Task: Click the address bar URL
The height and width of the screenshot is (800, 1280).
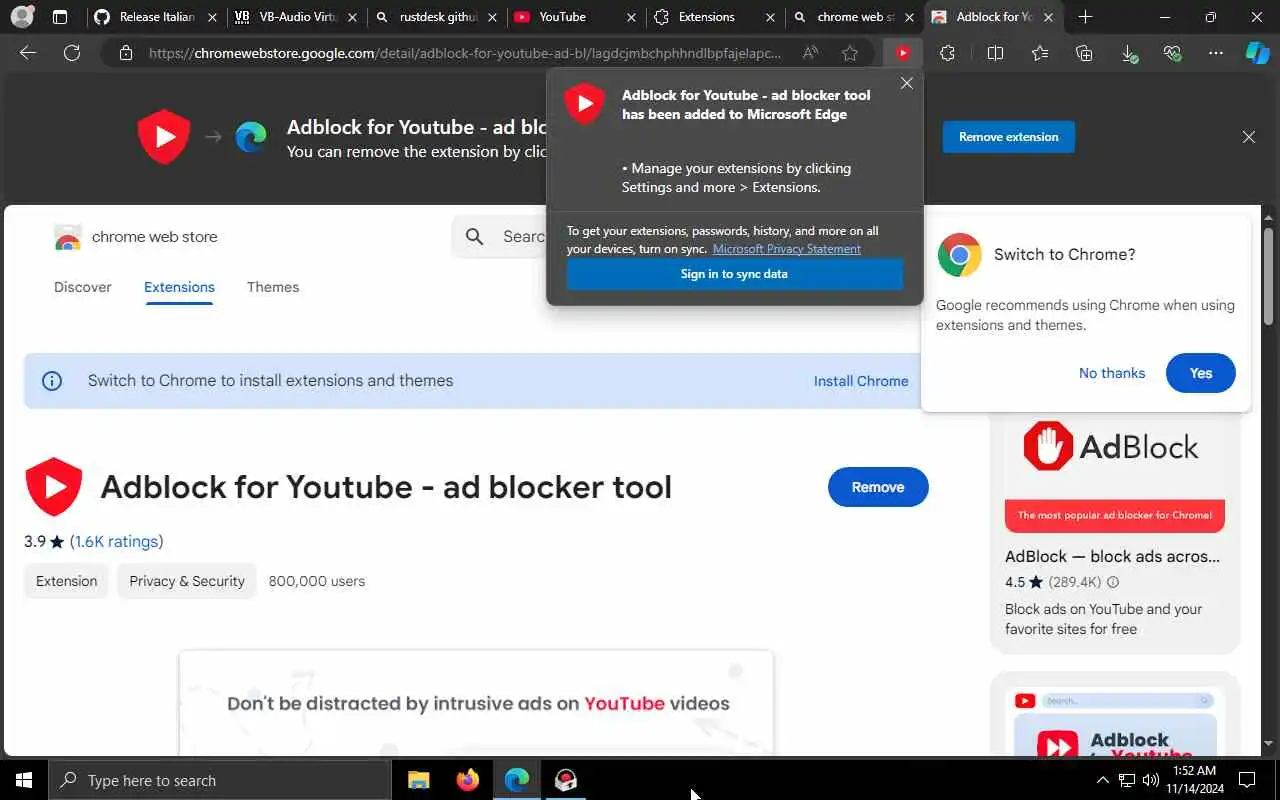Action: (x=465, y=53)
